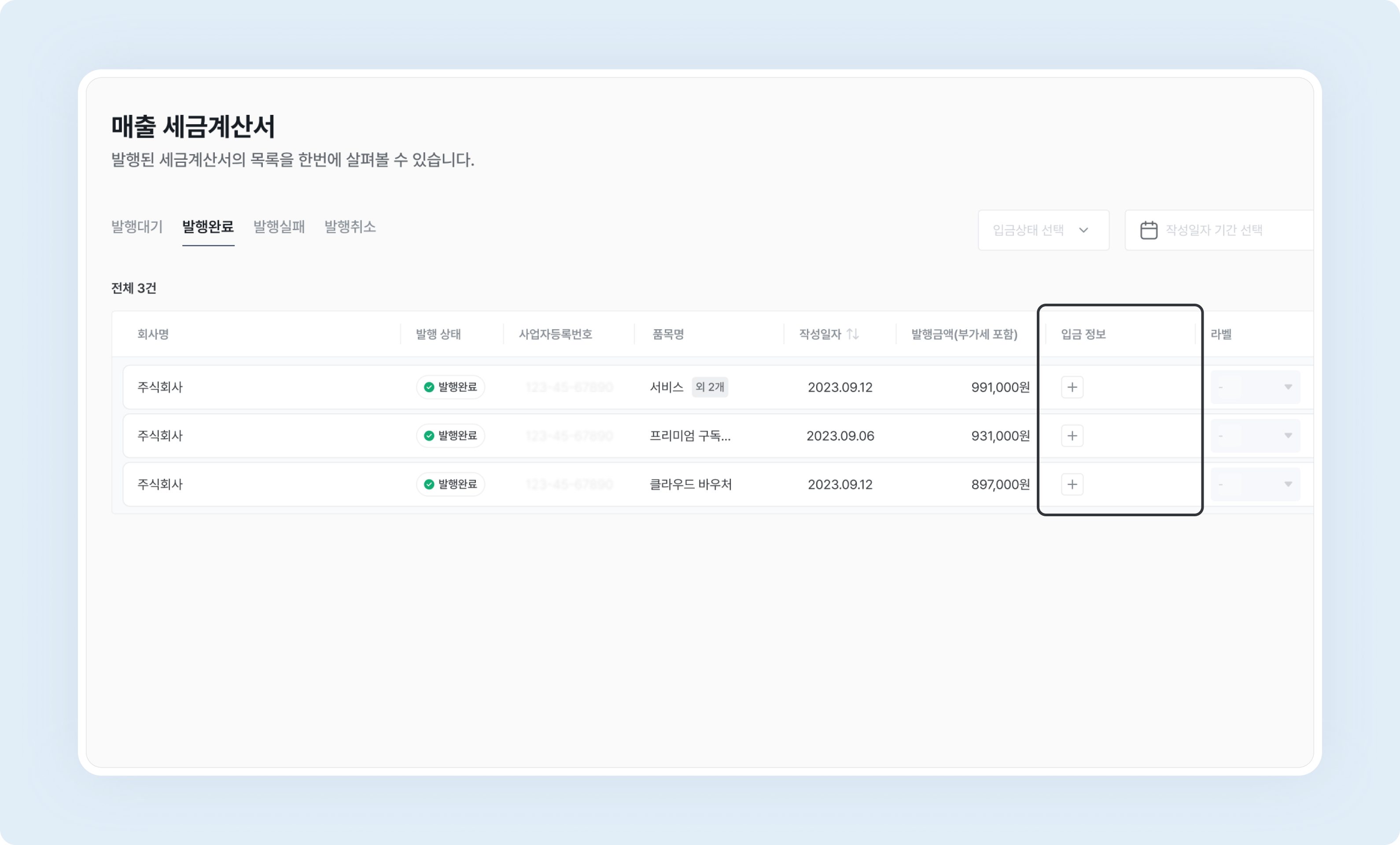Open the calendar icon for date range selection
Image resolution: width=1400 pixels, height=845 pixels.
point(1149,230)
